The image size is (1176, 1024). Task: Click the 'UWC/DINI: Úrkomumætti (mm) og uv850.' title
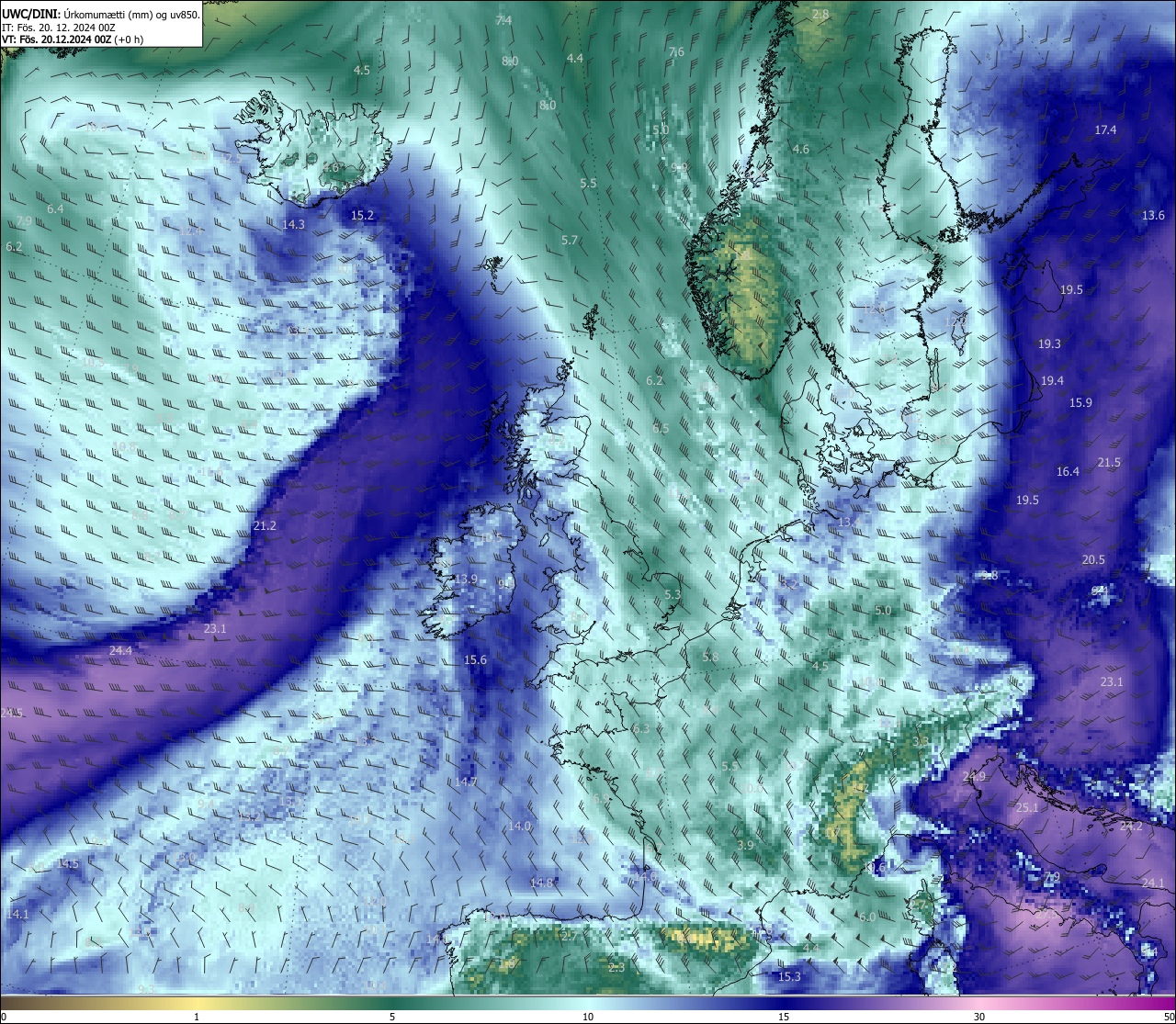pos(100,15)
